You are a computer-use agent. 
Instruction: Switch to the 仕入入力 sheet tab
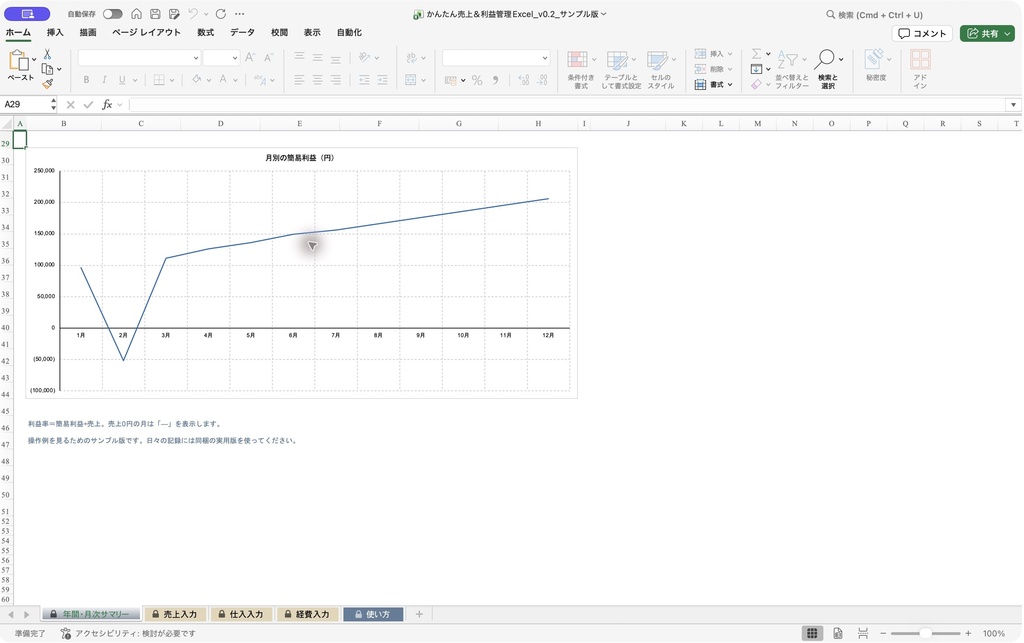coord(241,614)
